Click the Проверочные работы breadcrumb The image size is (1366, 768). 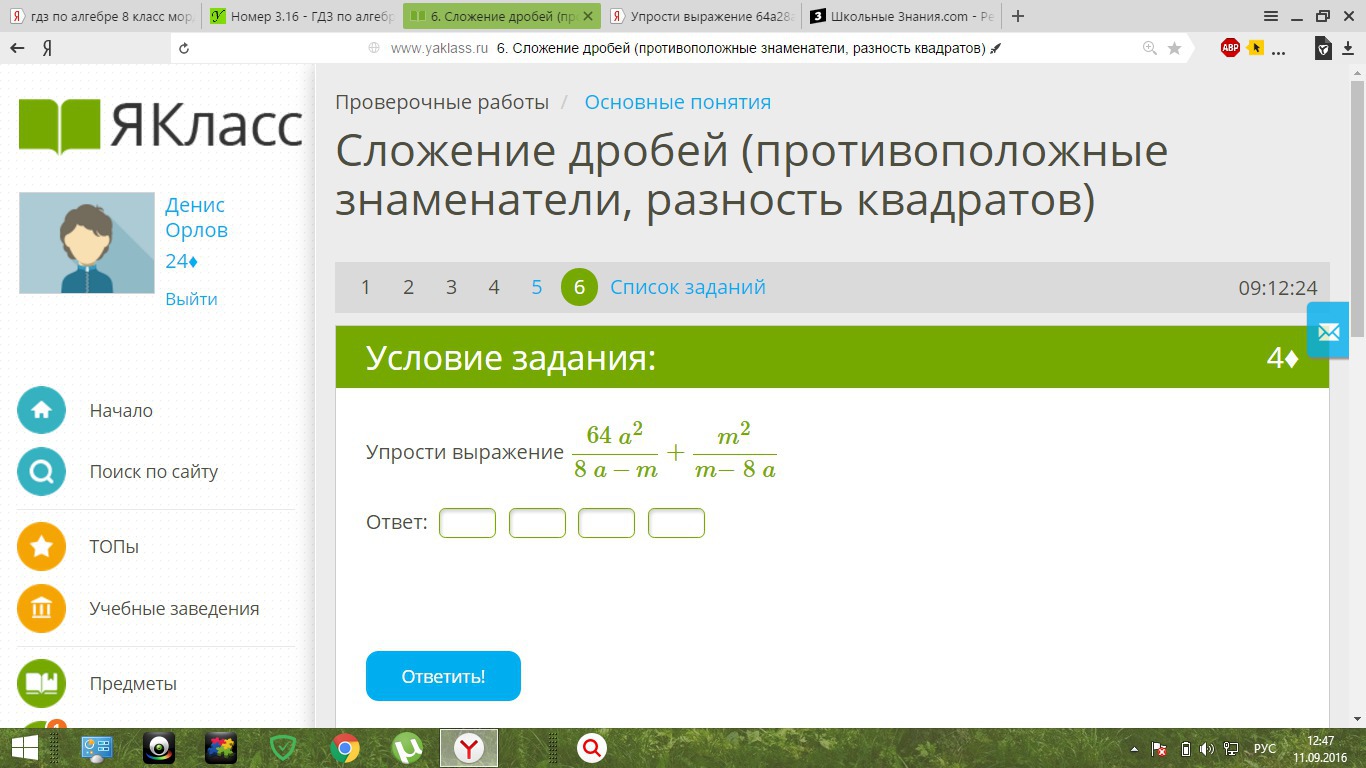pyautogui.click(x=442, y=102)
